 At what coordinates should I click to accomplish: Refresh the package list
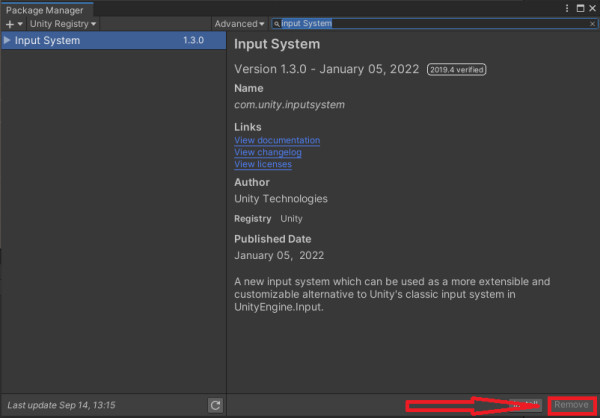tap(215, 405)
